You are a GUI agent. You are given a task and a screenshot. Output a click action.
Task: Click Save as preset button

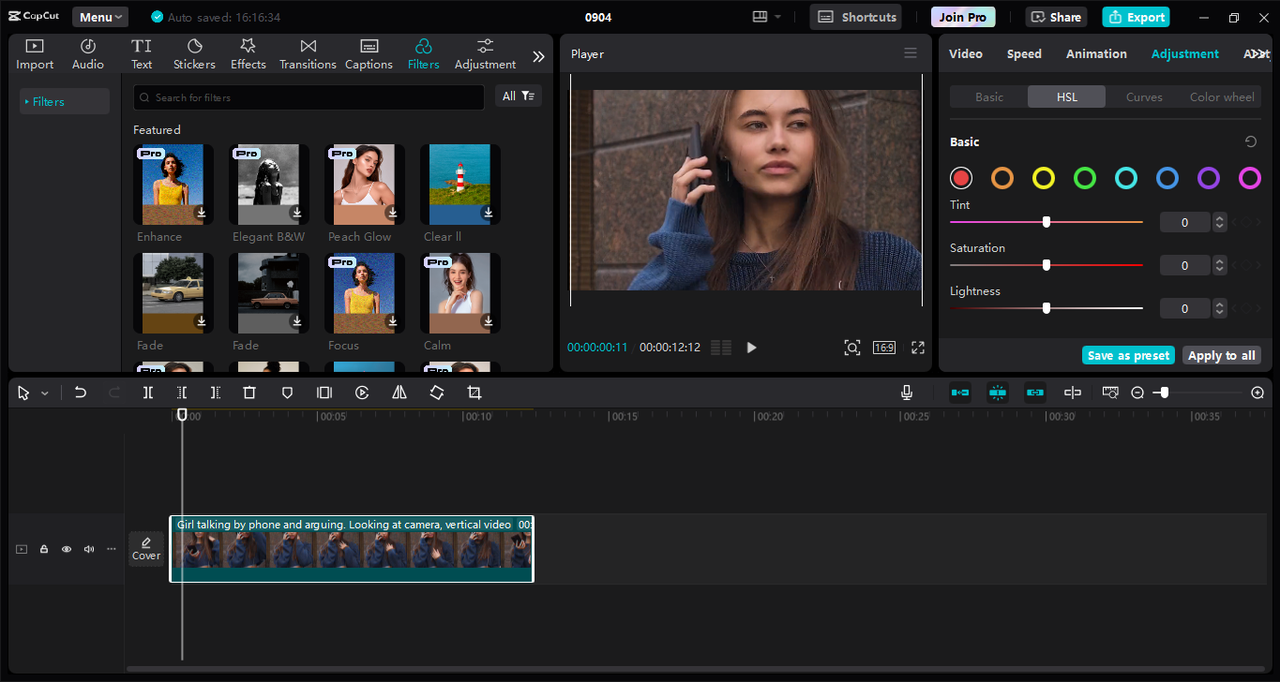coord(1128,356)
